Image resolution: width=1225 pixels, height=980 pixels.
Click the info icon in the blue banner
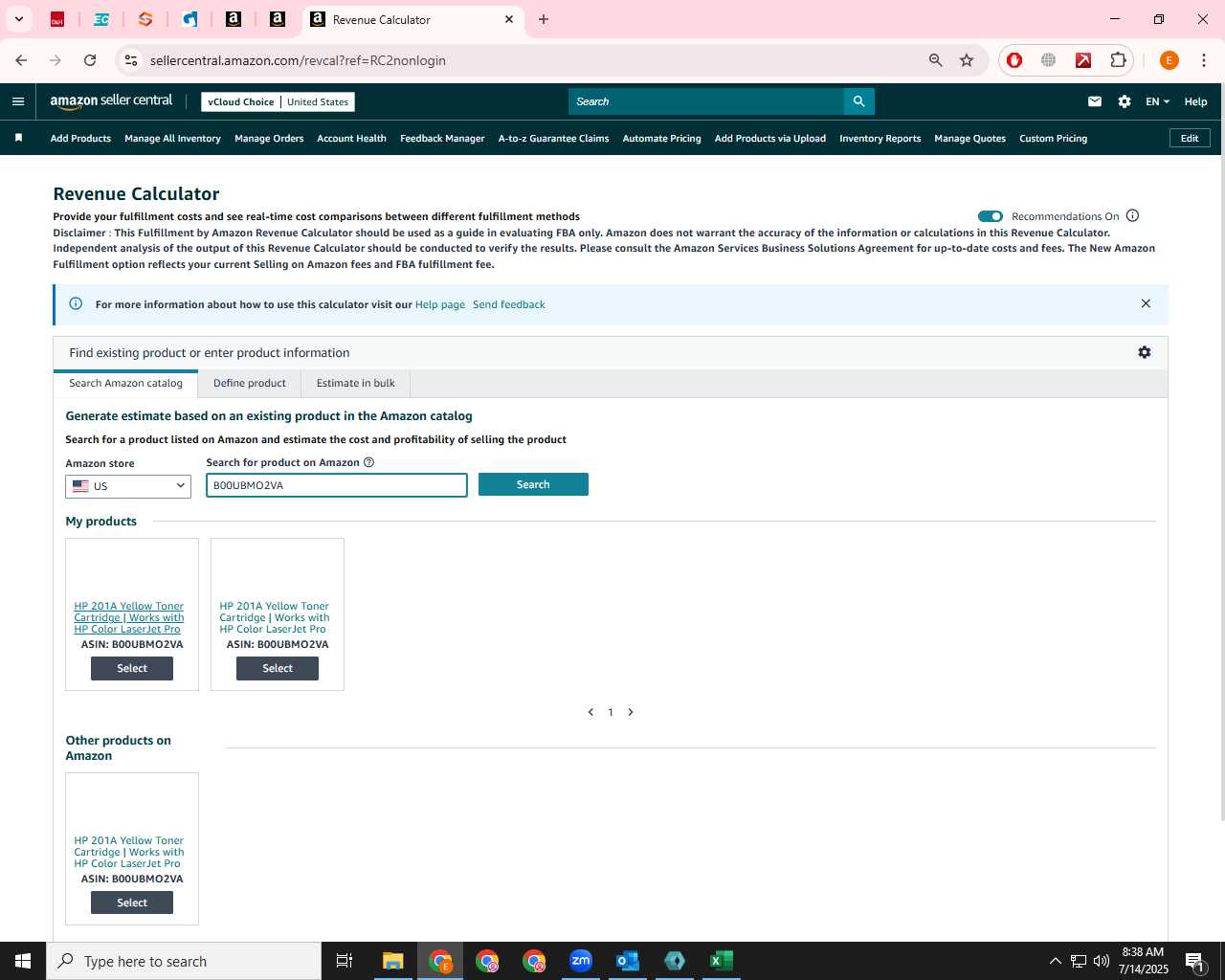pyautogui.click(x=76, y=303)
